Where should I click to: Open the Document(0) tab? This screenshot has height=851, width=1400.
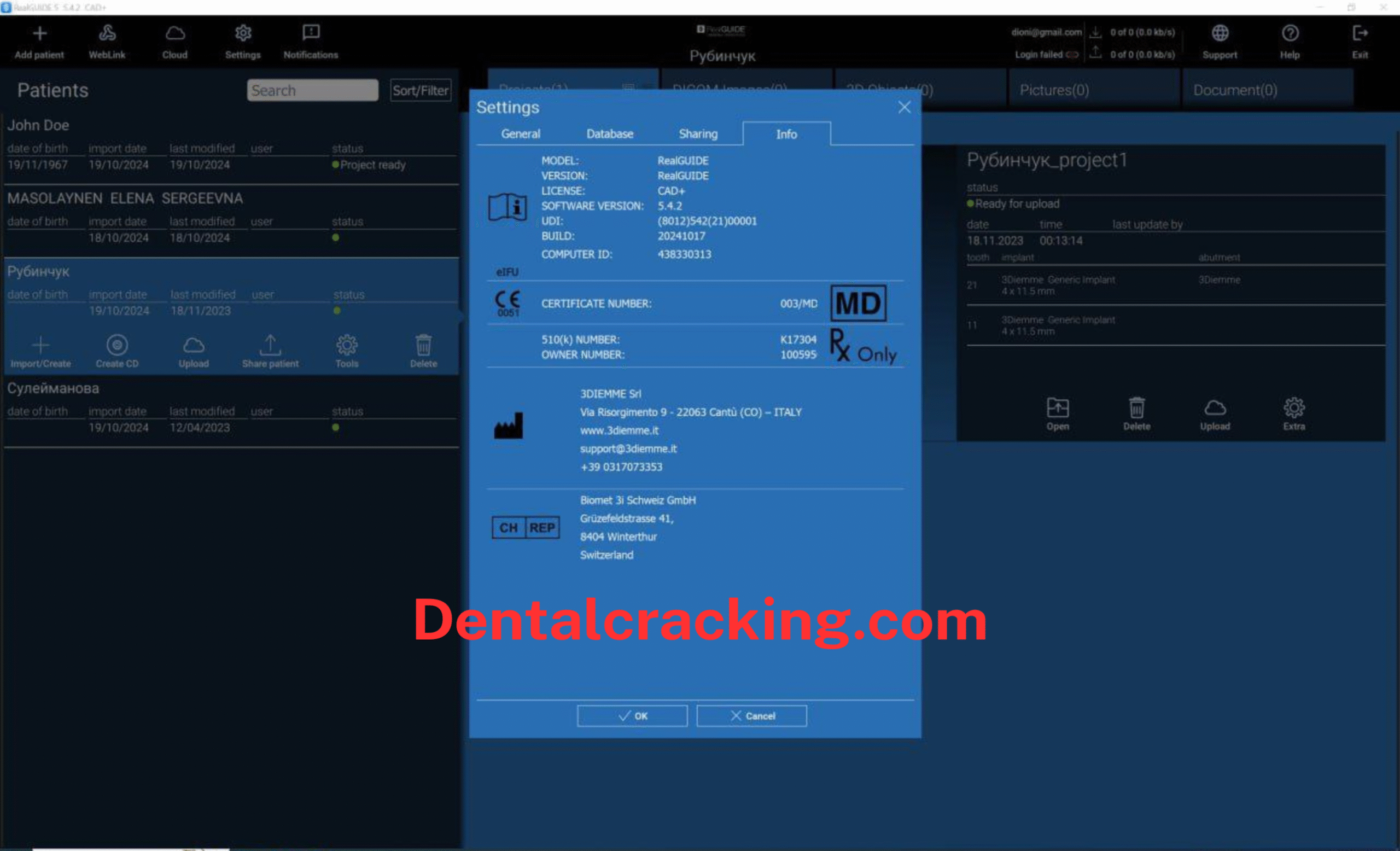click(1267, 90)
